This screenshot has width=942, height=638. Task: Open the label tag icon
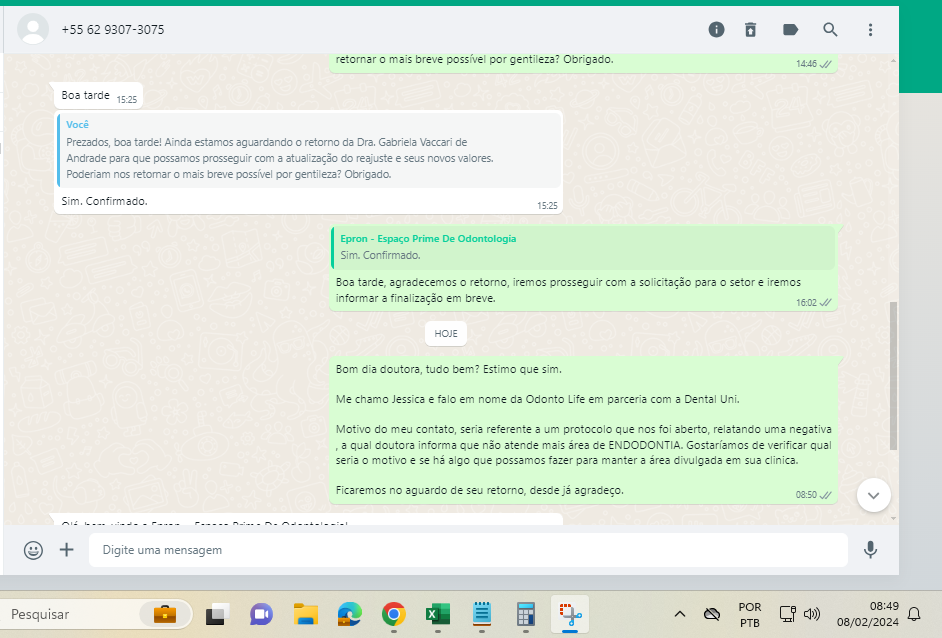791,29
